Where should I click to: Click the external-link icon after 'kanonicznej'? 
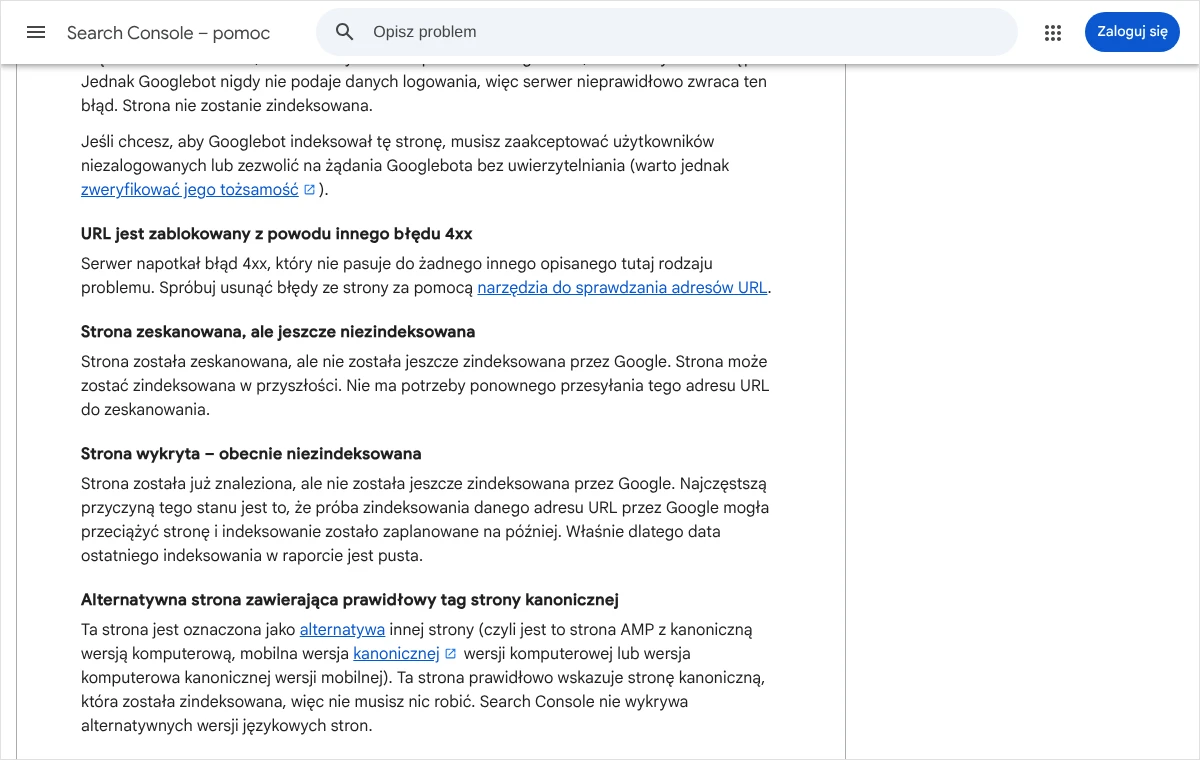[451, 654]
